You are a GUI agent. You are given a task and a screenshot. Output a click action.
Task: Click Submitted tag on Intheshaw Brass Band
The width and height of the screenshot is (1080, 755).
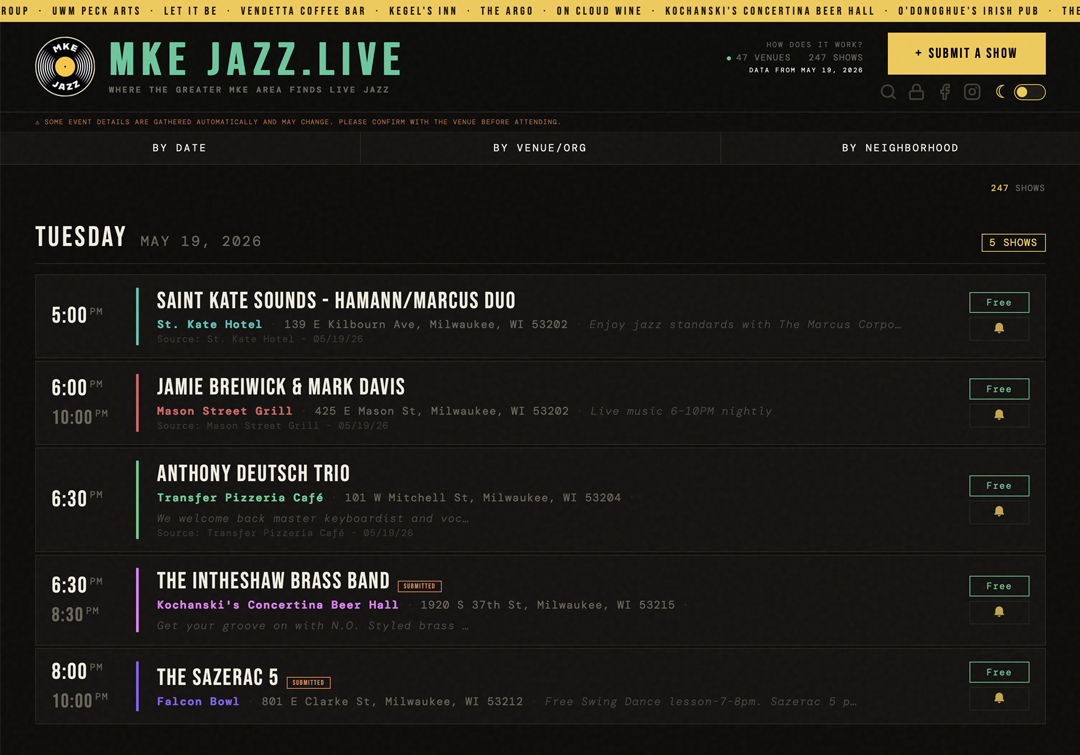[x=419, y=586]
